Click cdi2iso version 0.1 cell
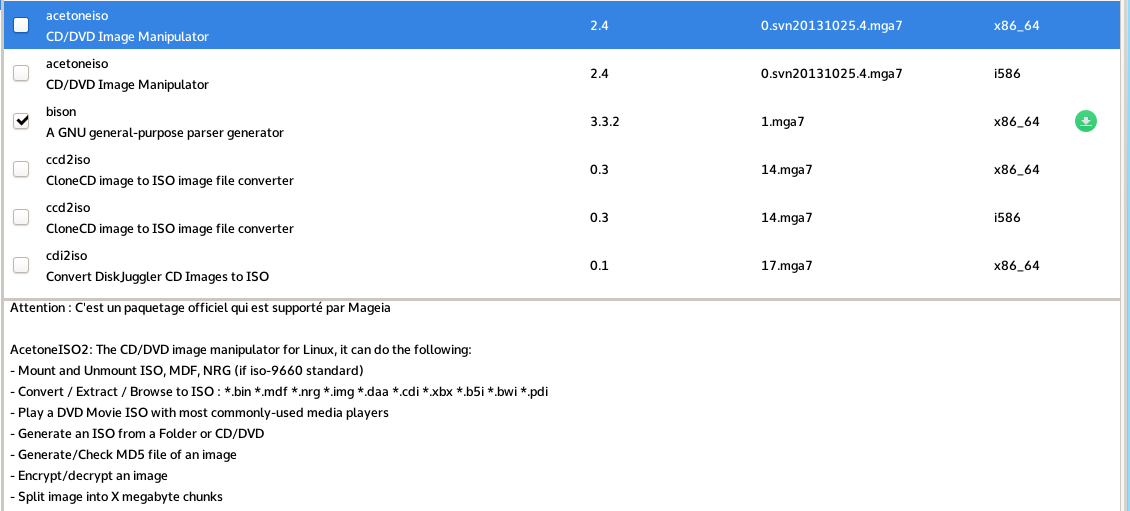 599,266
